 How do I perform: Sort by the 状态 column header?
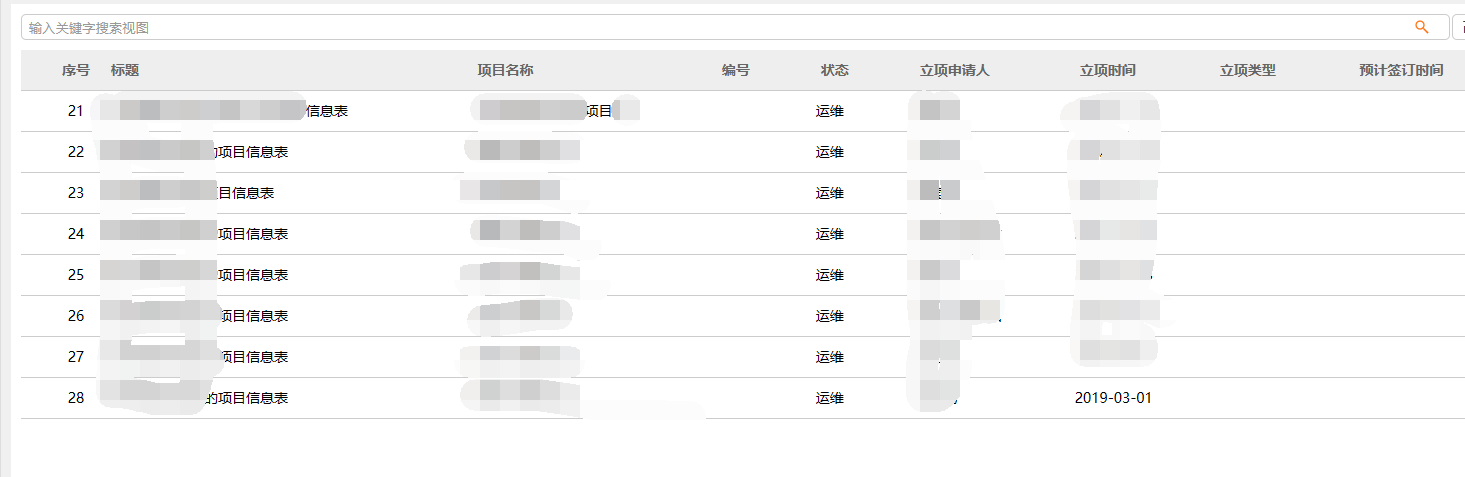[835, 71]
